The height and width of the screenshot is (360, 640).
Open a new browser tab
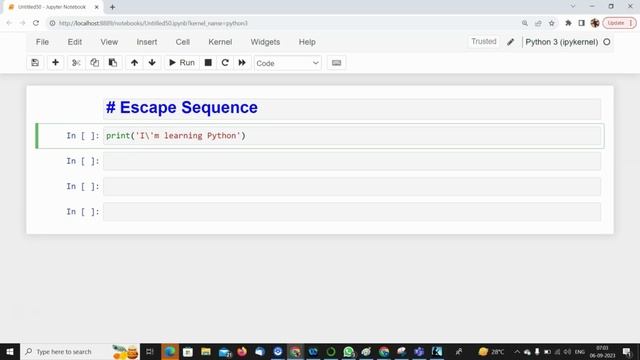(112, 7)
